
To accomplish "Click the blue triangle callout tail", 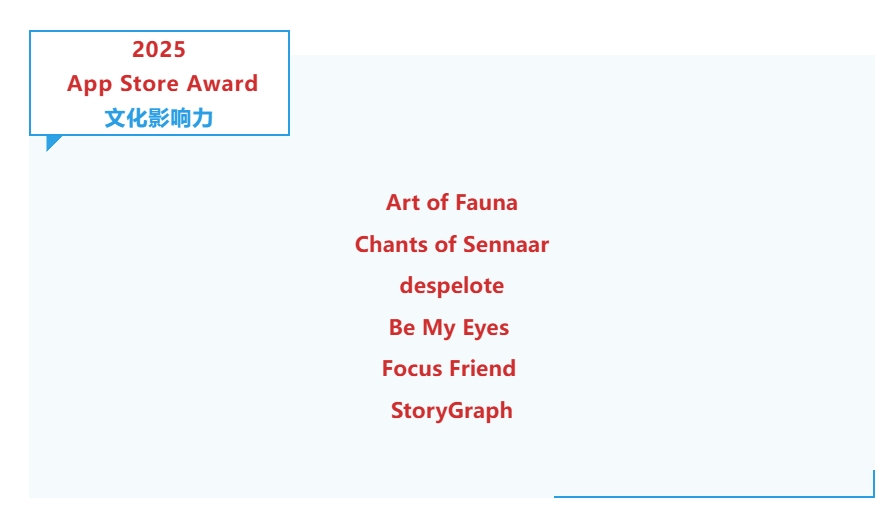I will coord(52,141).
